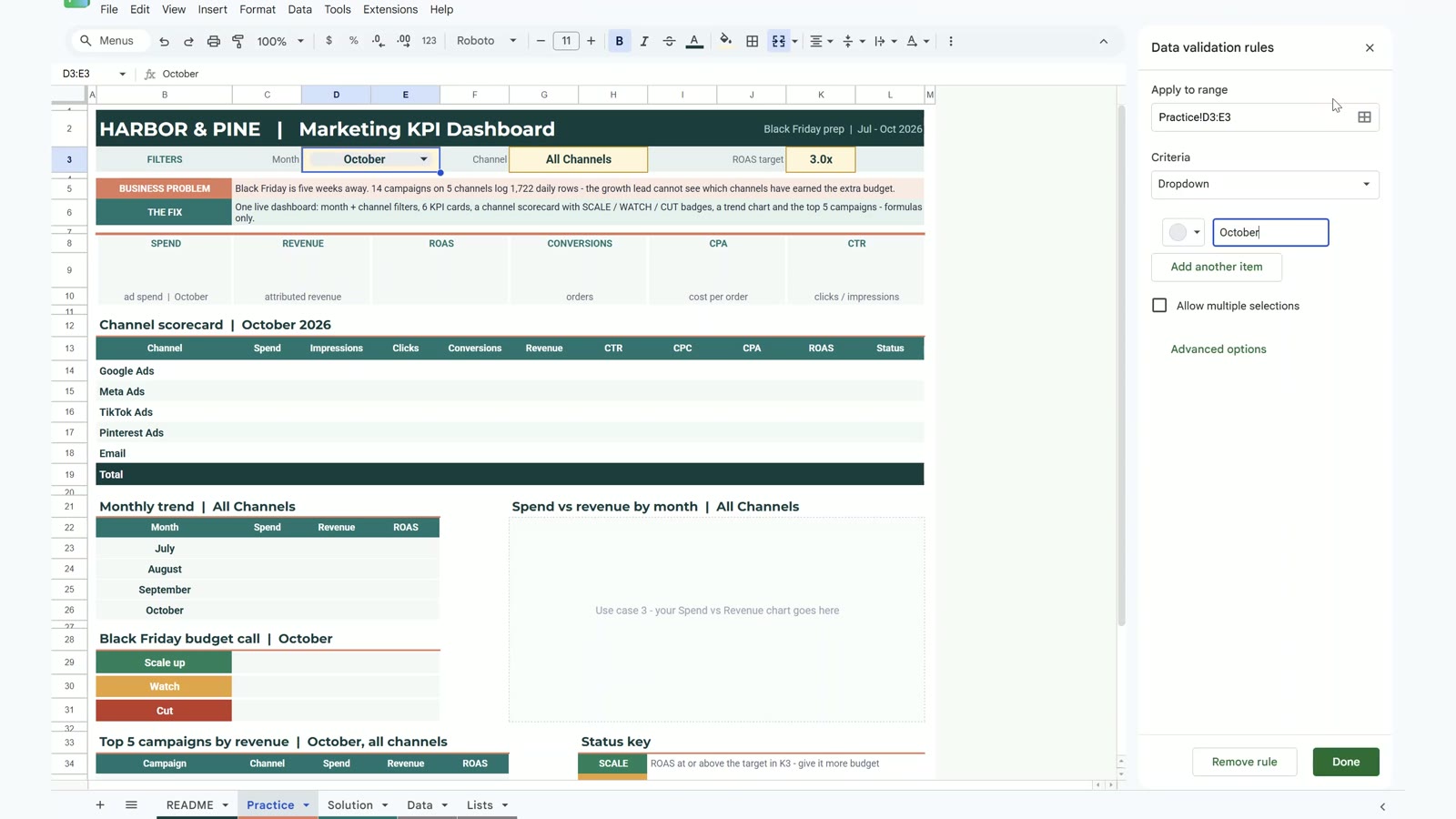Open the Data menu
Screen dimensions: 1456x819
tap(299, 9)
